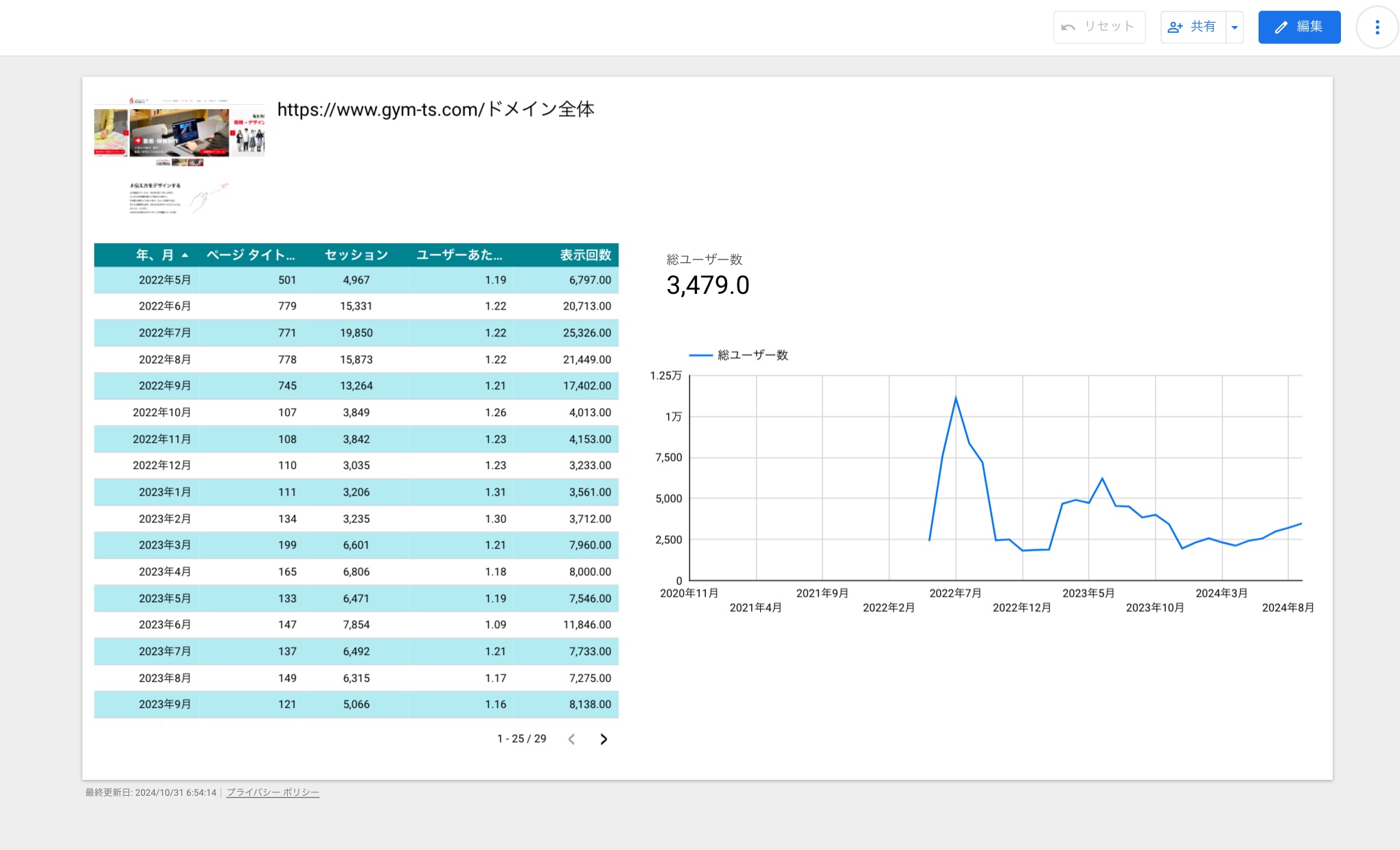Click the 共有 share button
This screenshot has height=850, width=1400.
tap(1193, 27)
